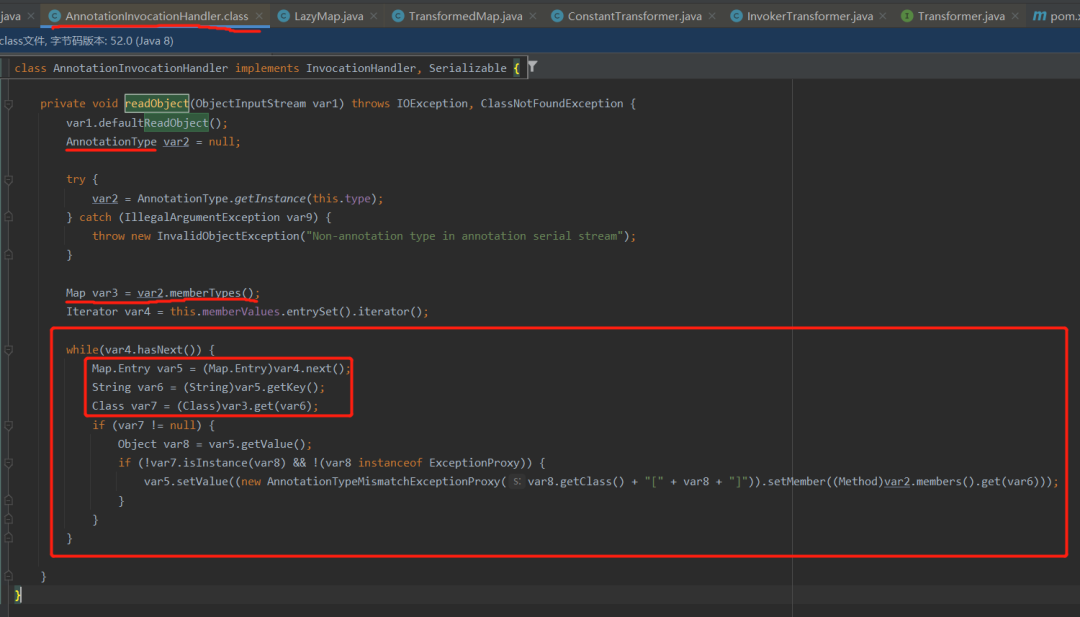Click the 'AnnotationType' type in var2 declaration
This screenshot has height=617, width=1080.
point(111,141)
